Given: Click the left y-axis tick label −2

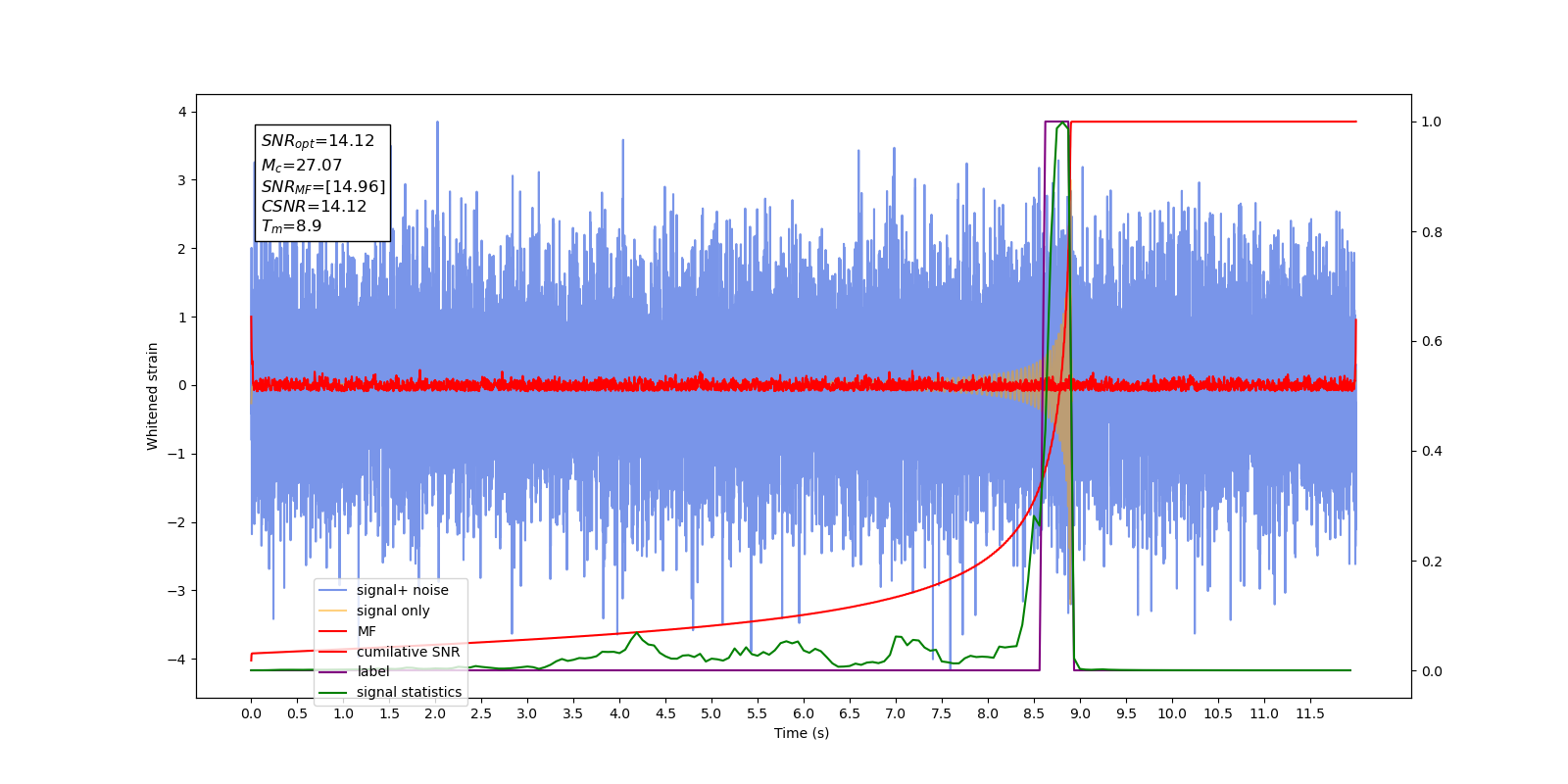Looking at the screenshot, I should (176, 522).
